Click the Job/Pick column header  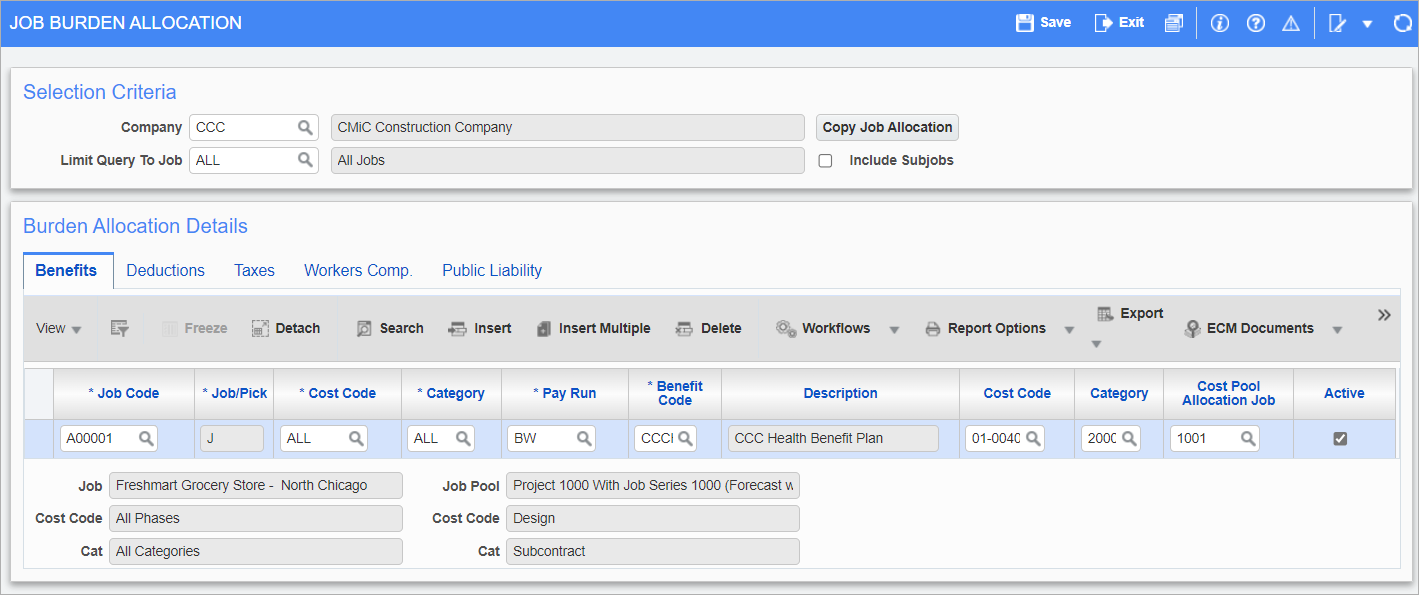point(234,393)
